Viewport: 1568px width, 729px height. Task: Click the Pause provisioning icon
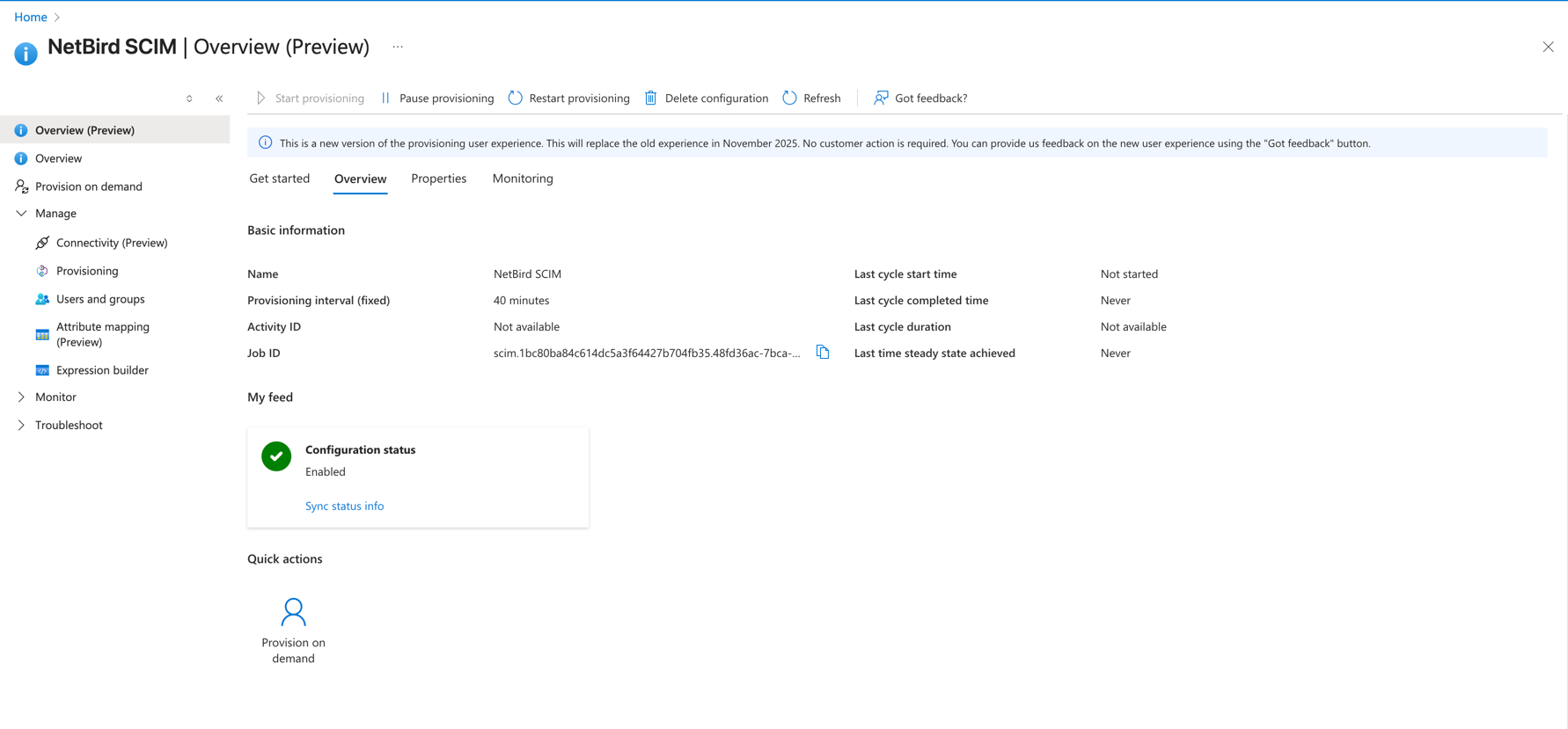[x=385, y=98]
